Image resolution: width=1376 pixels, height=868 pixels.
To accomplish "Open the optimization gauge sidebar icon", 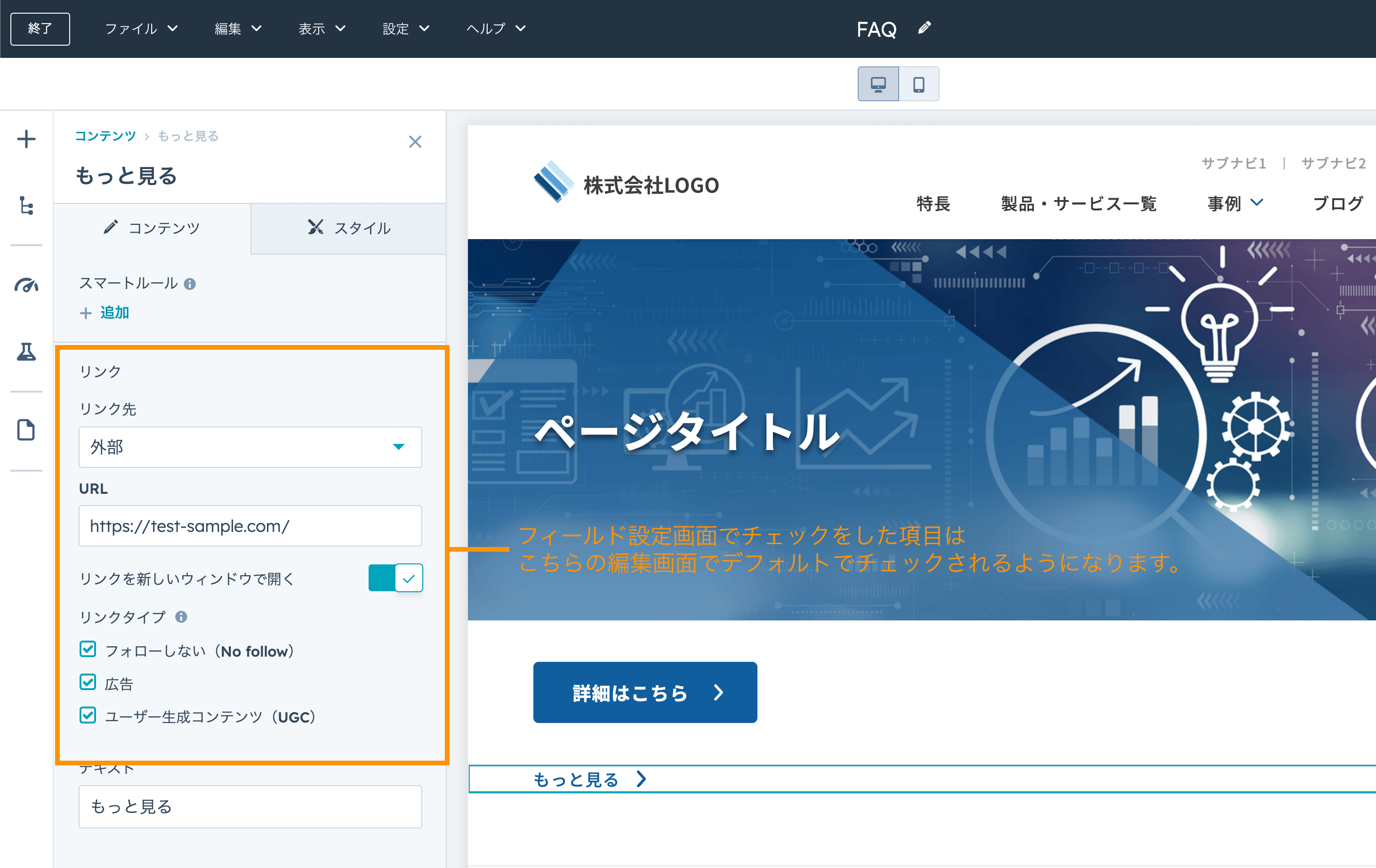I will (x=26, y=285).
